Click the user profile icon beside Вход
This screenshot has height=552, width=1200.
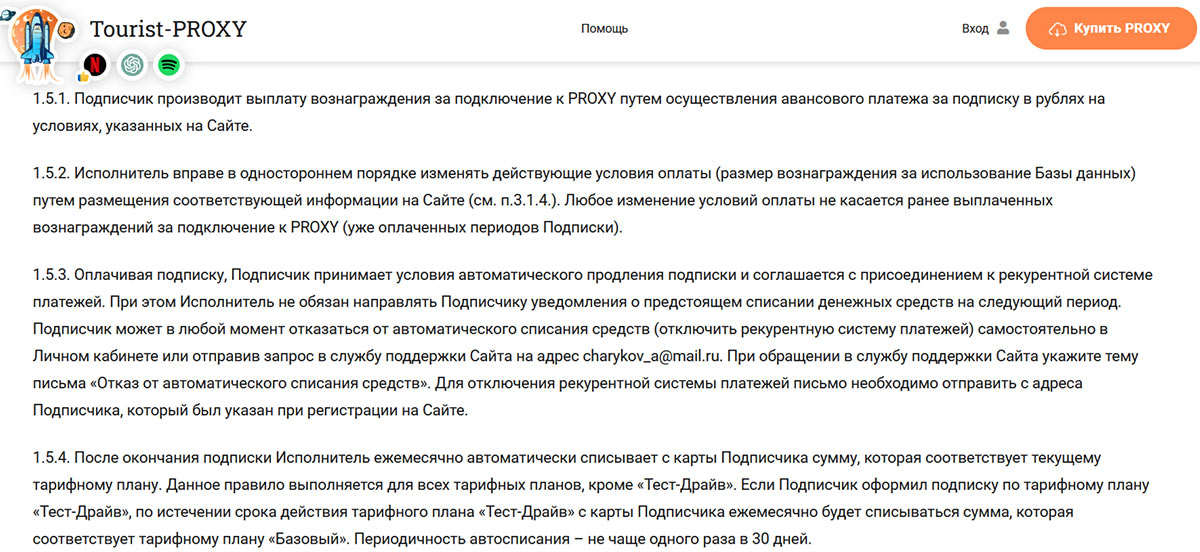[x=1004, y=29]
